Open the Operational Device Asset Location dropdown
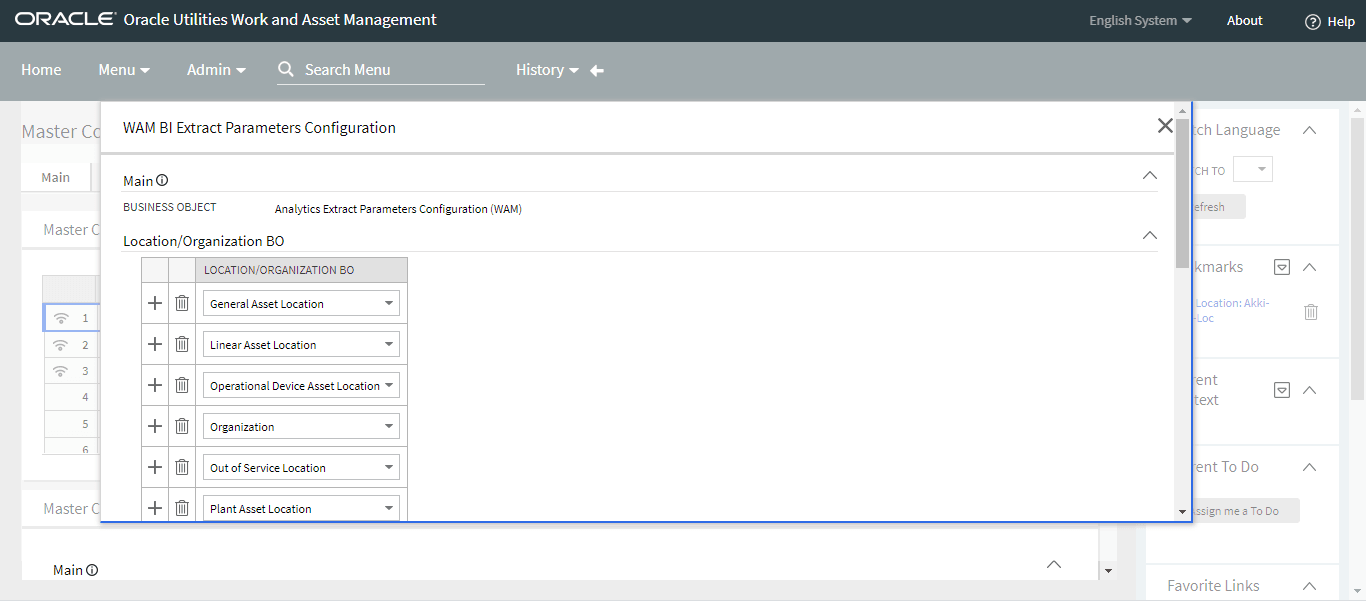Viewport: 1366px width, 602px height. click(388, 384)
